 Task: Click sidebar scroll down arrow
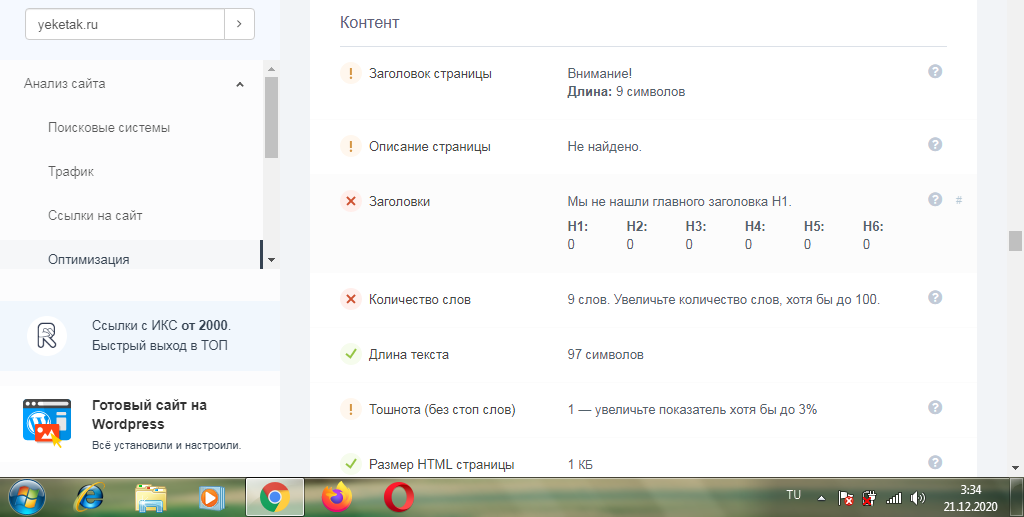click(272, 260)
